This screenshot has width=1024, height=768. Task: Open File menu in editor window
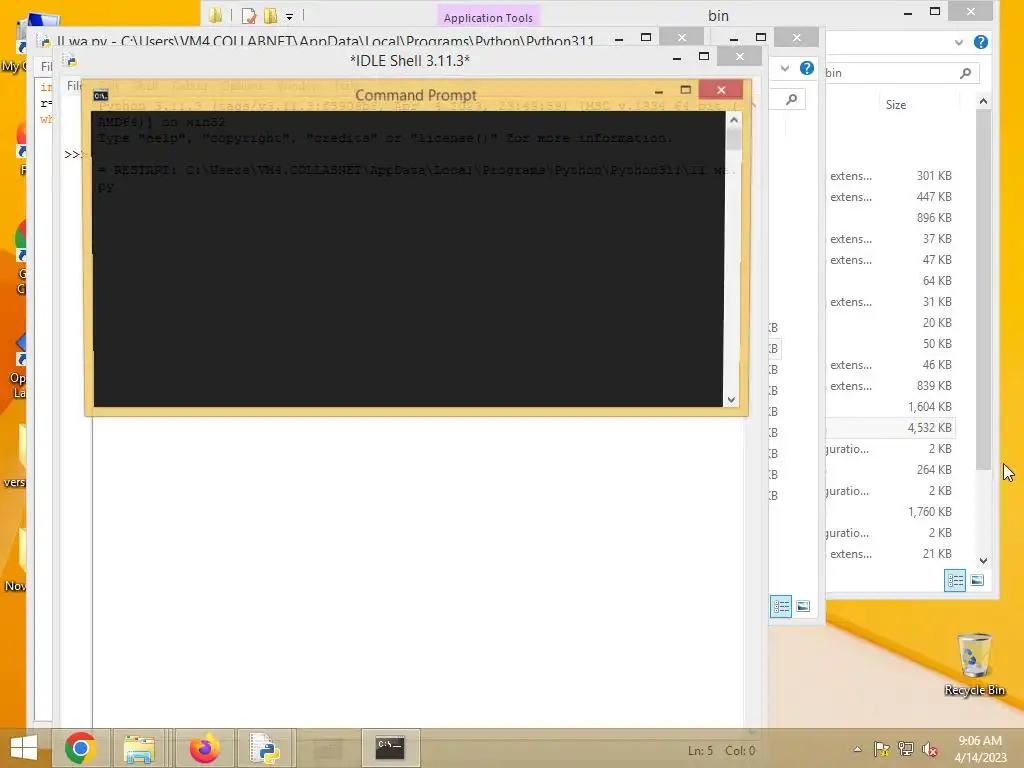(x=46, y=66)
